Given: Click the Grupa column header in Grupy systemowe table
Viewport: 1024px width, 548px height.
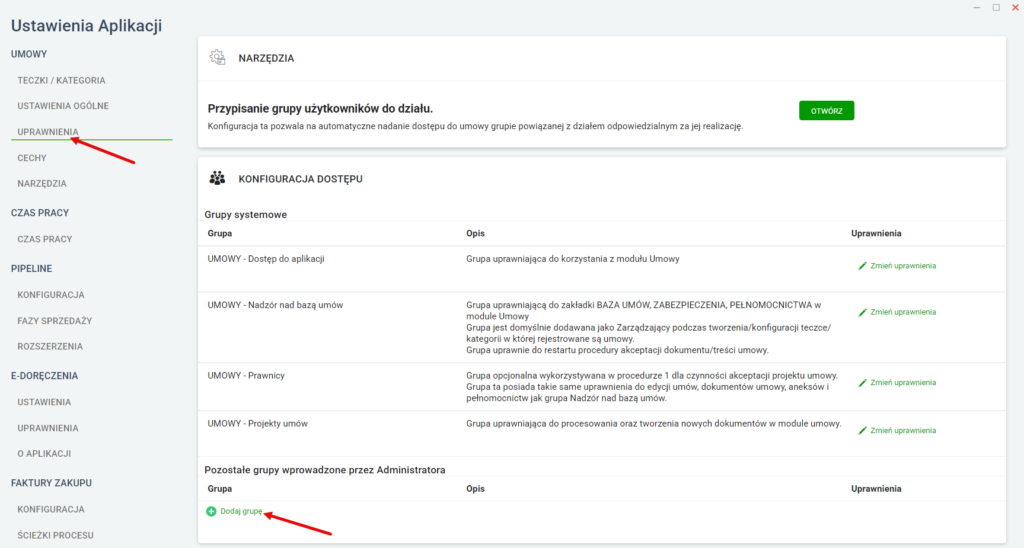Looking at the screenshot, I should 219,233.
